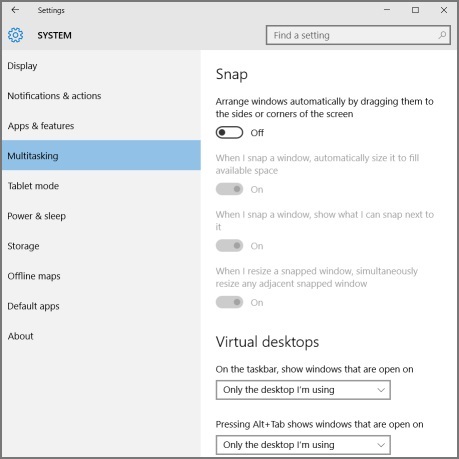Click the Find a setting search box
The image size is (459, 459).
(358, 35)
